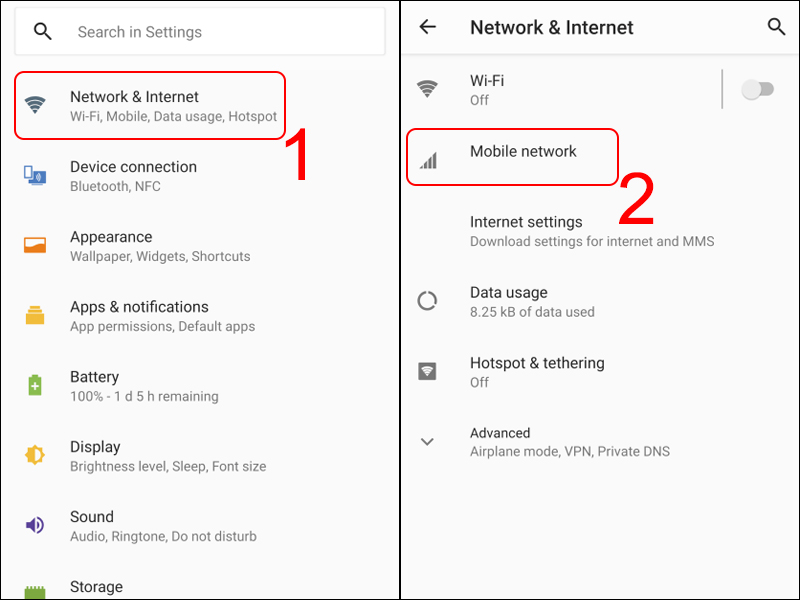This screenshot has width=800, height=600.
Task: Click the Search in Settings field
Action: [200, 32]
